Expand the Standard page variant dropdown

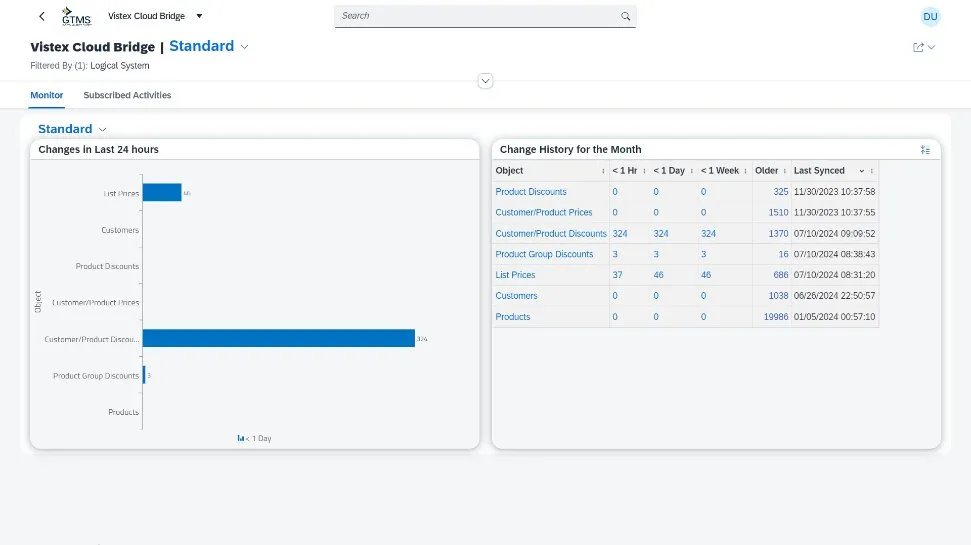[245, 47]
